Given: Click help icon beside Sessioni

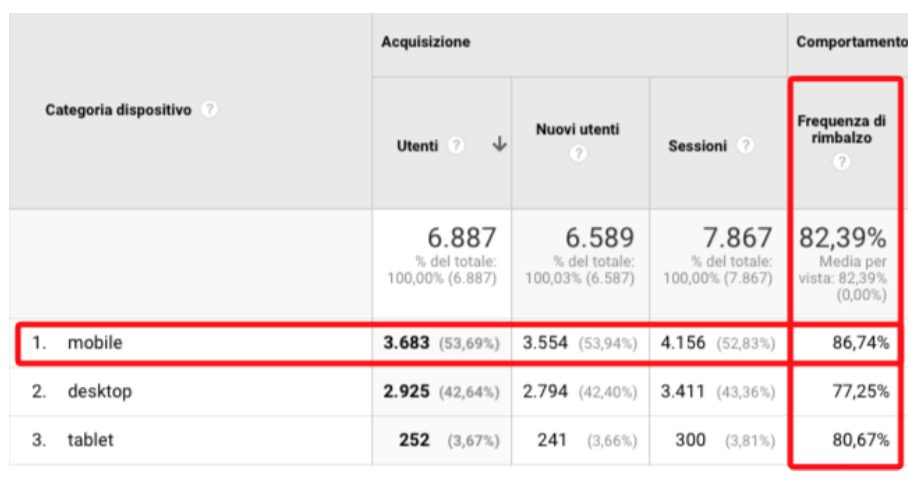Looking at the screenshot, I should click(746, 145).
